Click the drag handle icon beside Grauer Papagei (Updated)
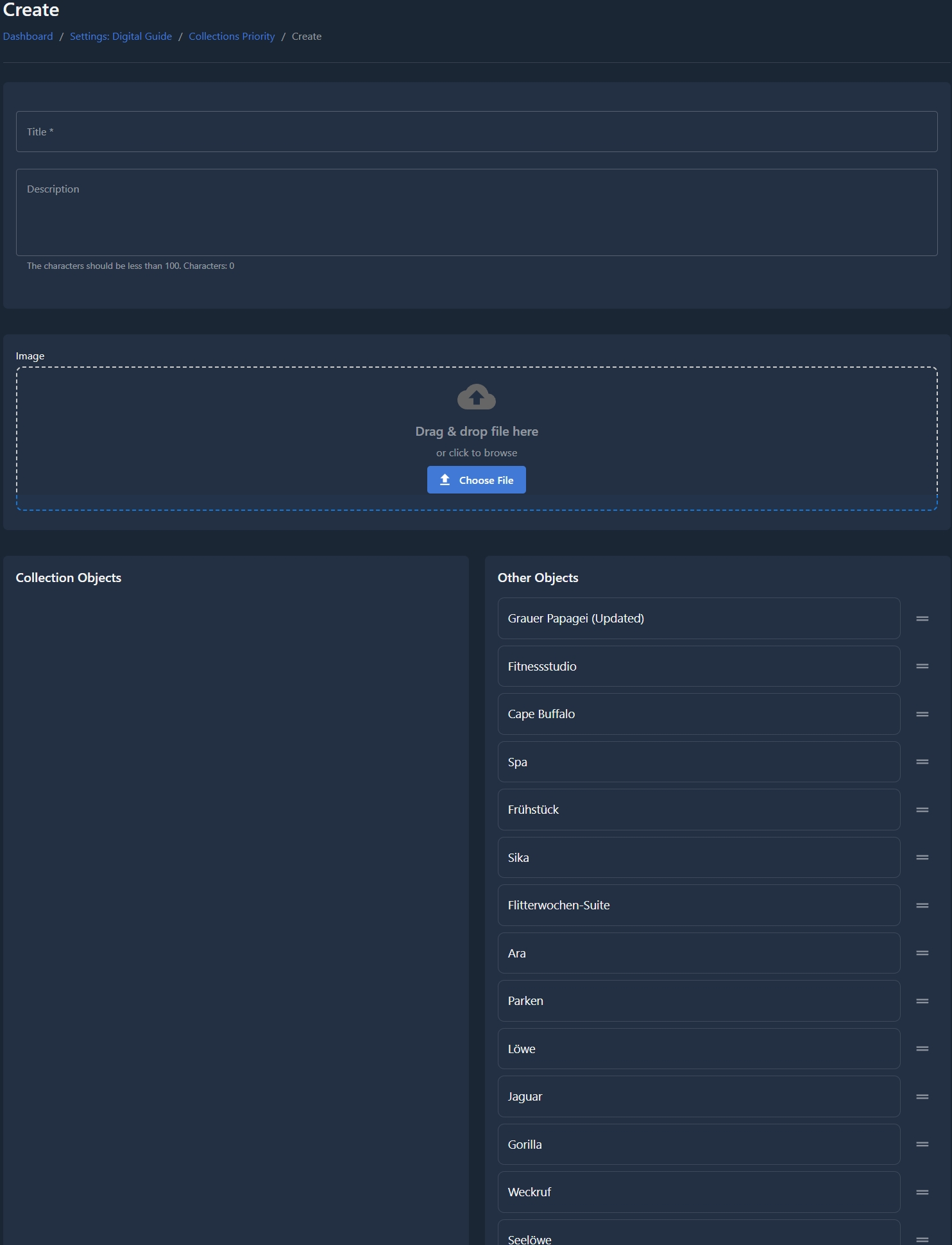Image resolution: width=952 pixels, height=1245 pixels. [x=922, y=619]
